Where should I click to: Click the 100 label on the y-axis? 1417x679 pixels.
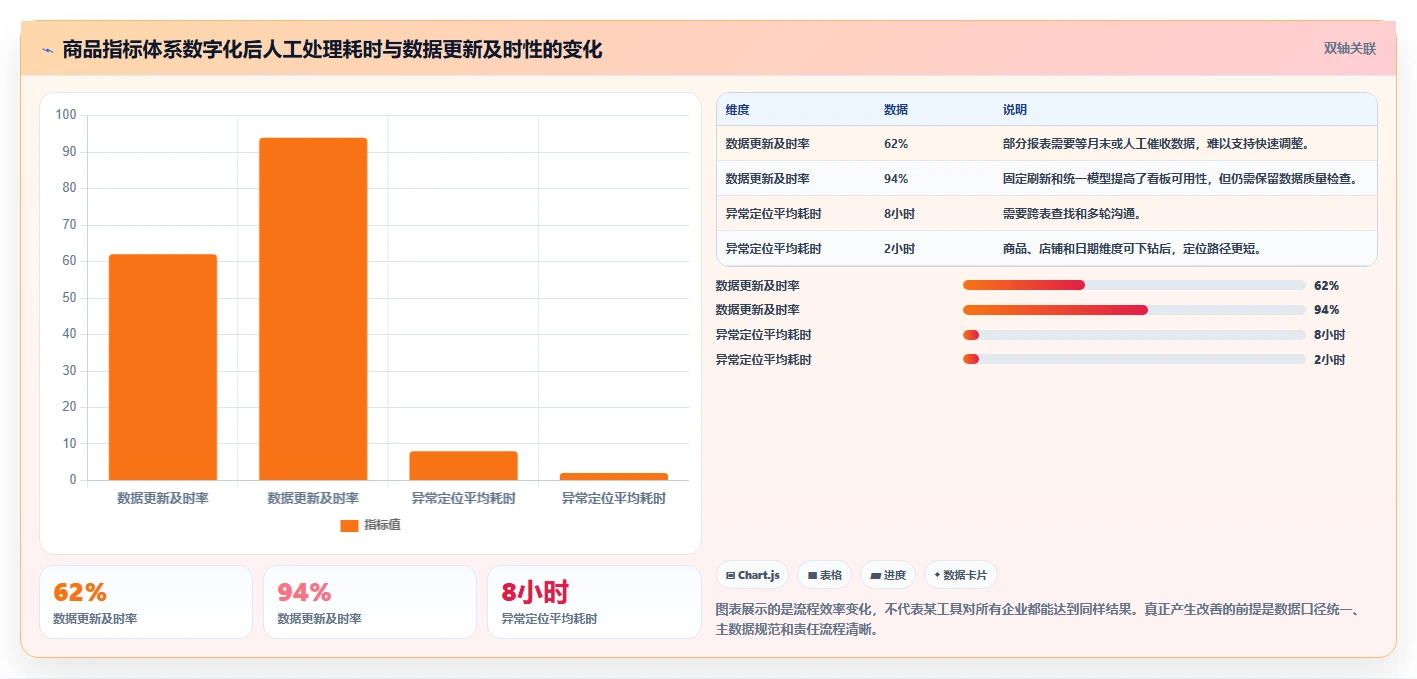point(66,115)
